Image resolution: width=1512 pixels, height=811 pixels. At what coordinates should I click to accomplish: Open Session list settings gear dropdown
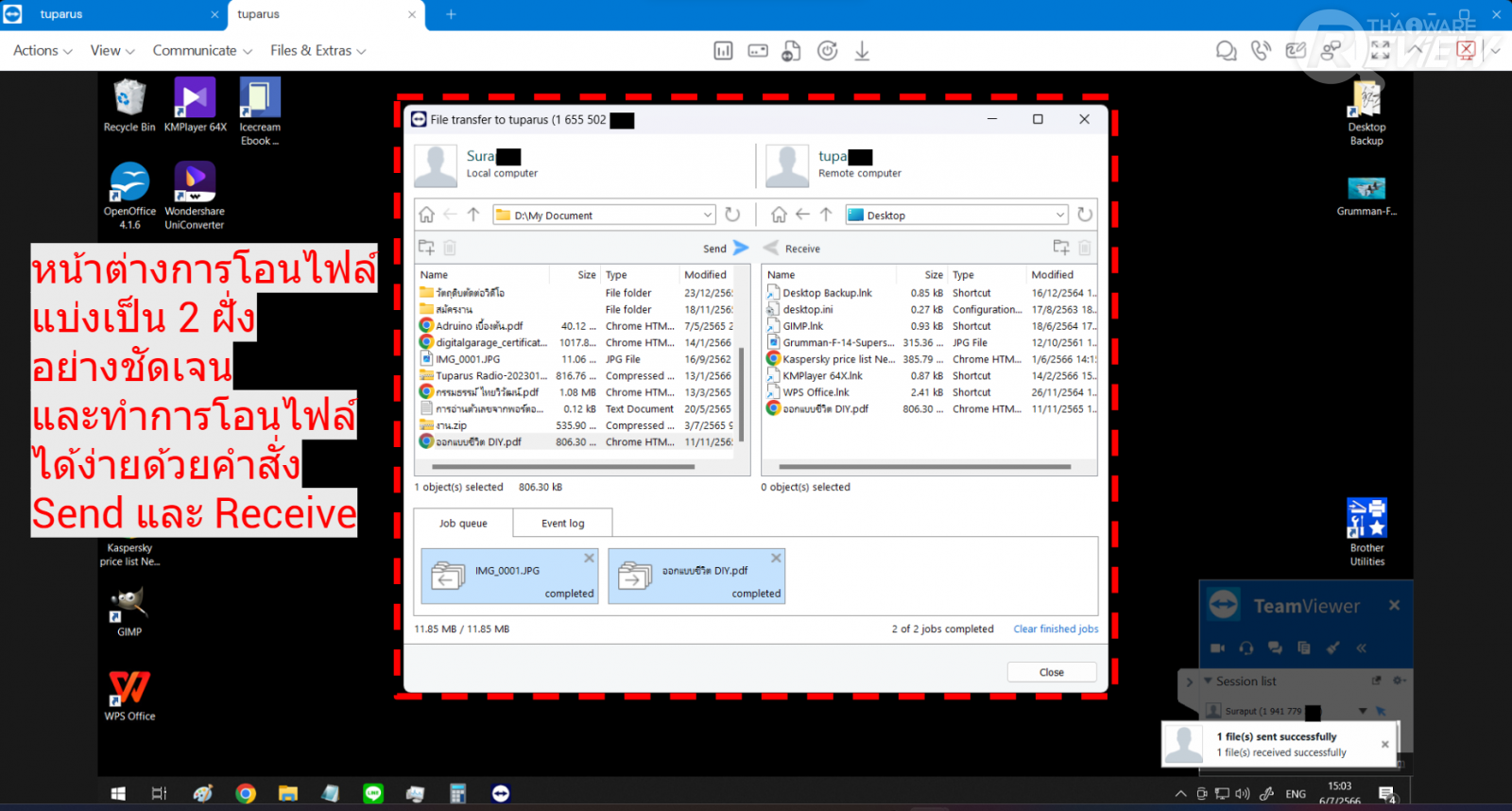1400,681
